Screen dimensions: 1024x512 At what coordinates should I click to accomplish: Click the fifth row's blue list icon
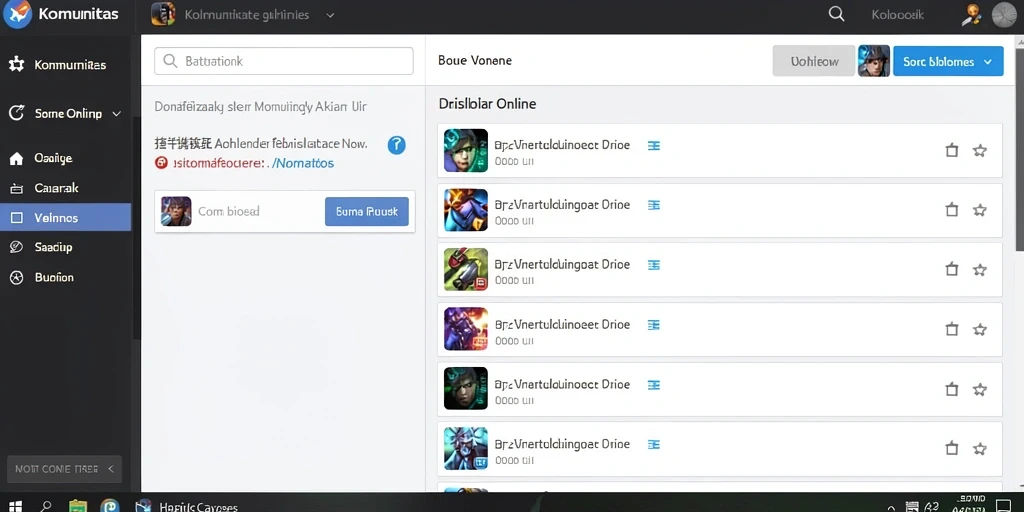coord(653,385)
